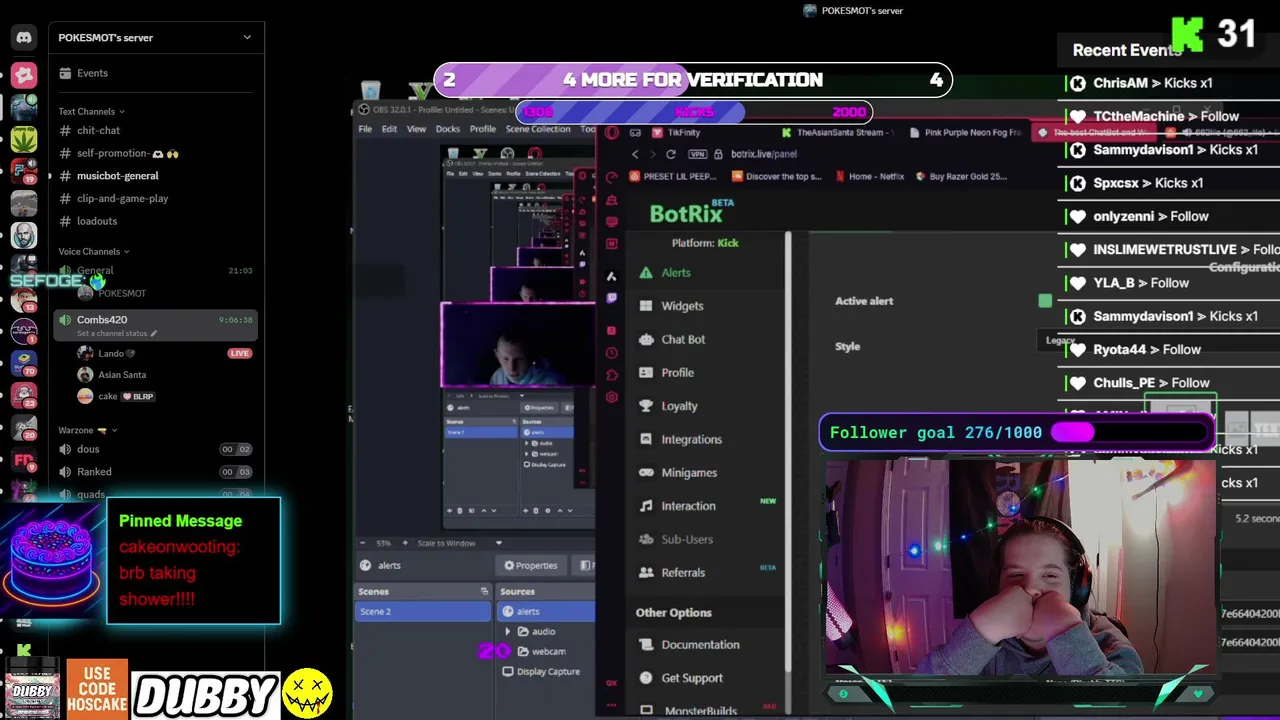Click the Interaction music note icon in BotRix
The width and height of the screenshot is (1280, 720).
(x=646, y=506)
